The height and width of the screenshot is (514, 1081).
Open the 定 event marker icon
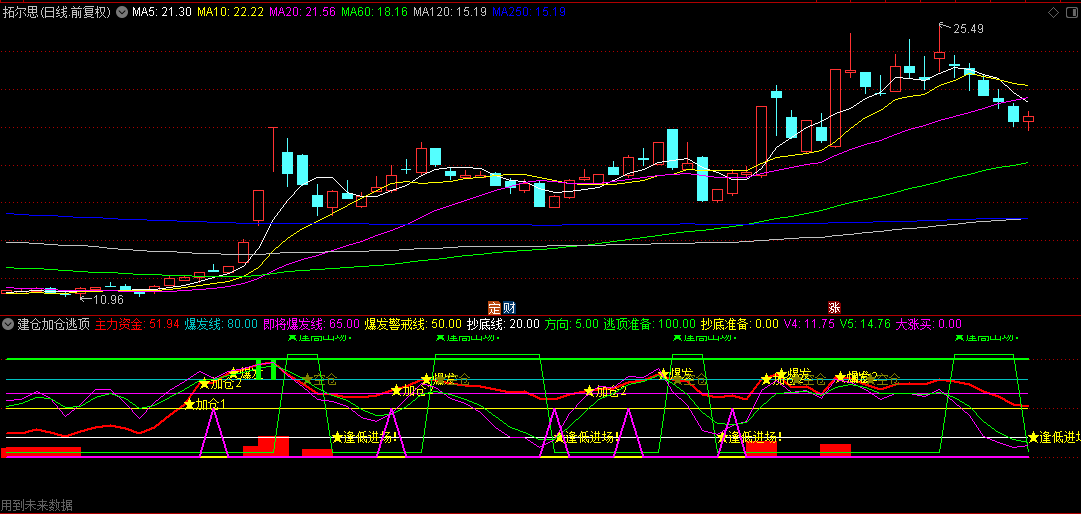click(493, 307)
